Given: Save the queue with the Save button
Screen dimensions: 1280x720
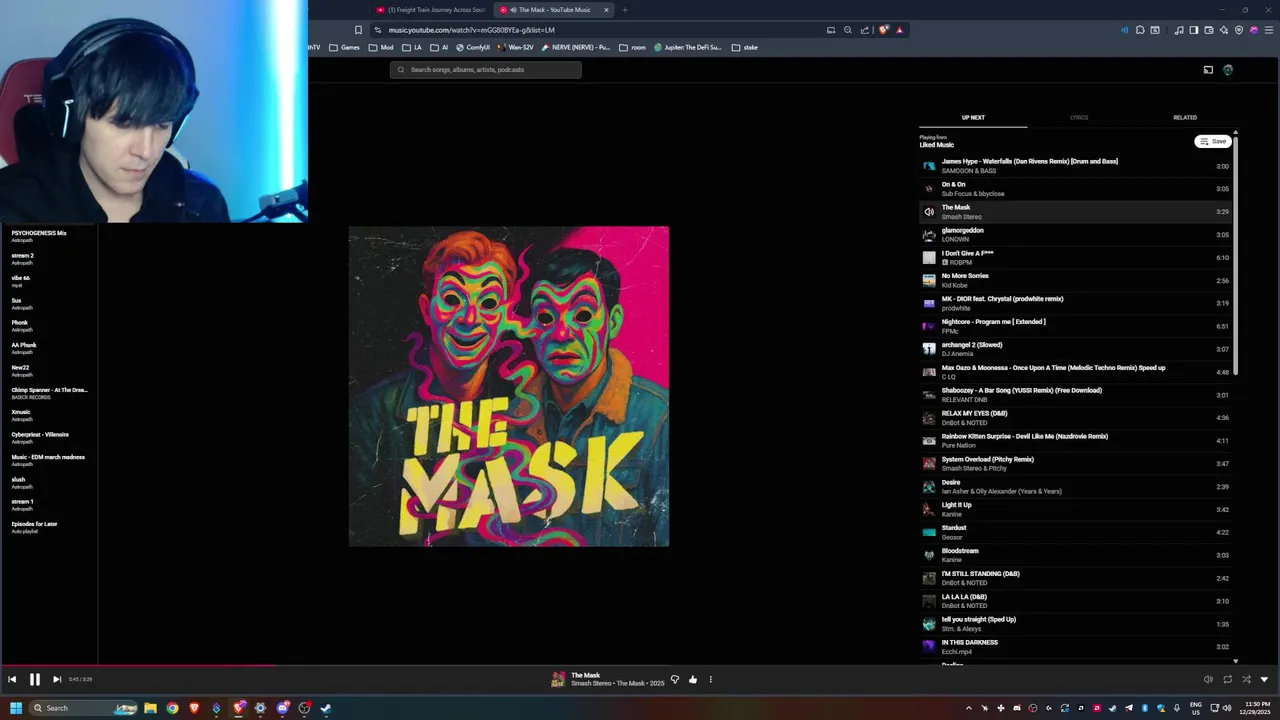Looking at the screenshot, I should (x=1213, y=141).
